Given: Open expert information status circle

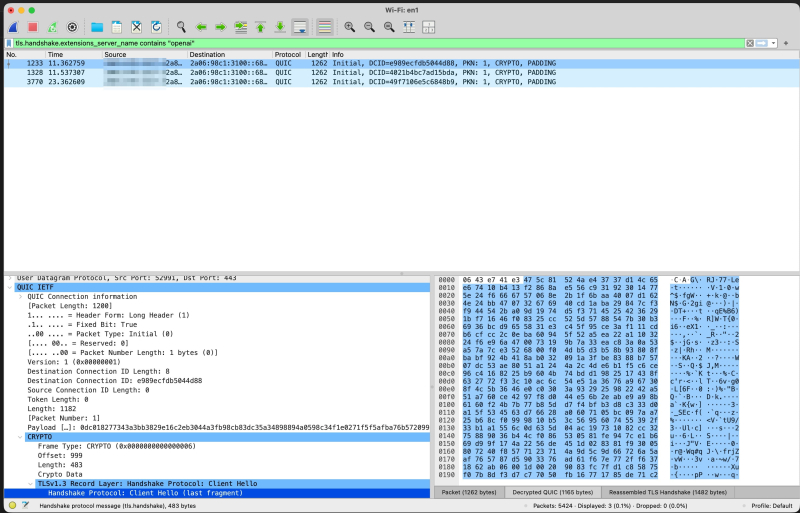Looking at the screenshot, I should tap(13, 506).
